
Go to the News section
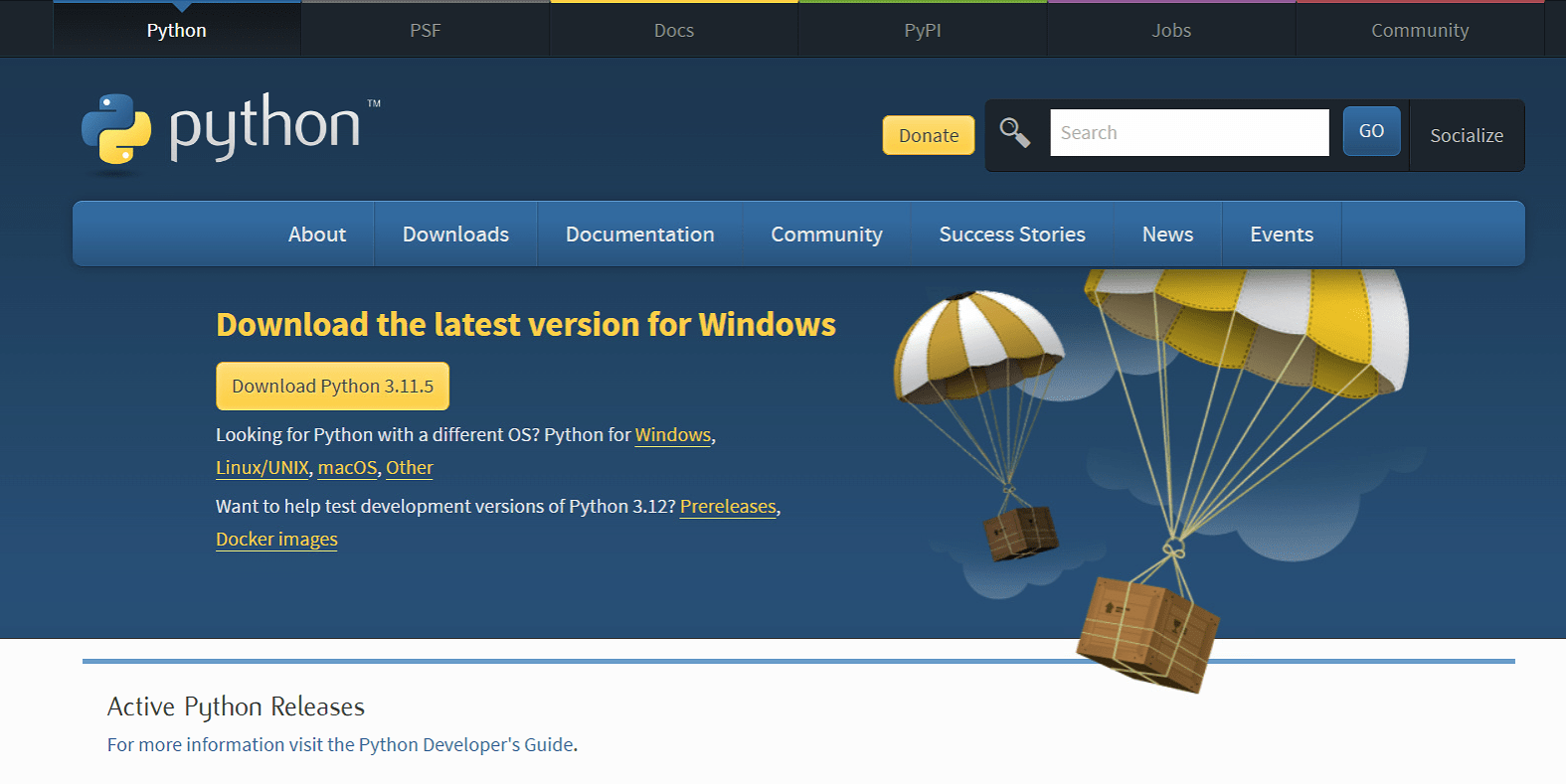[1167, 235]
